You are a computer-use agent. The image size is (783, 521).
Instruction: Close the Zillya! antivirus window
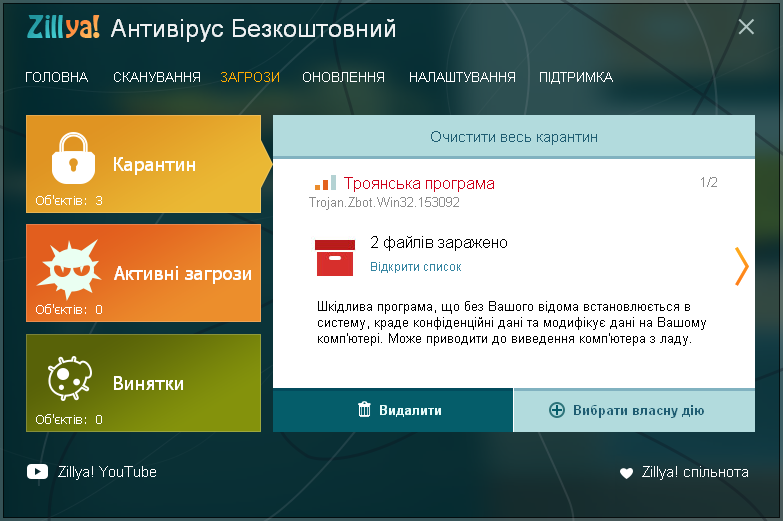[x=746, y=27]
